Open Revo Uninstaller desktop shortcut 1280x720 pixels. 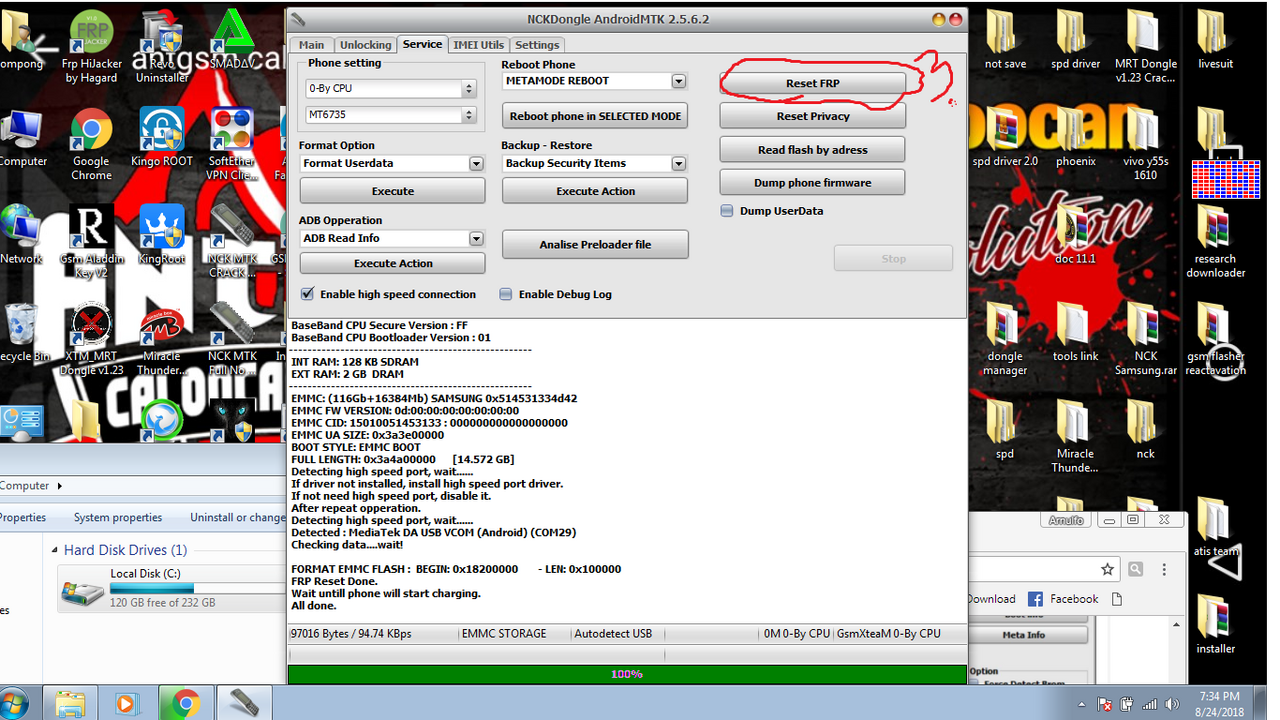click(x=162, y=48)
